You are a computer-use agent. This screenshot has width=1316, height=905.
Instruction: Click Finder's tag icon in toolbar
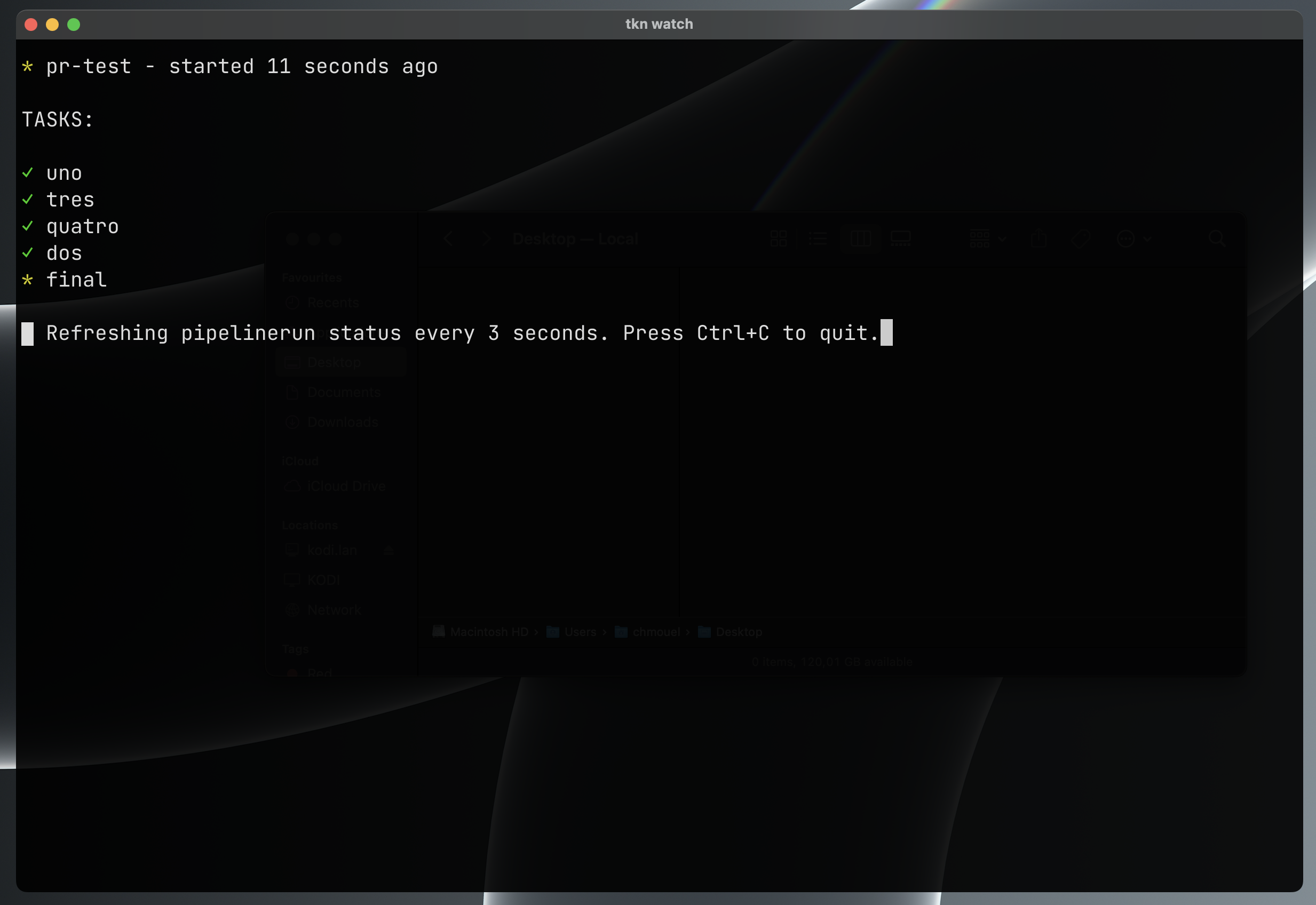[x=1081, y=239]
